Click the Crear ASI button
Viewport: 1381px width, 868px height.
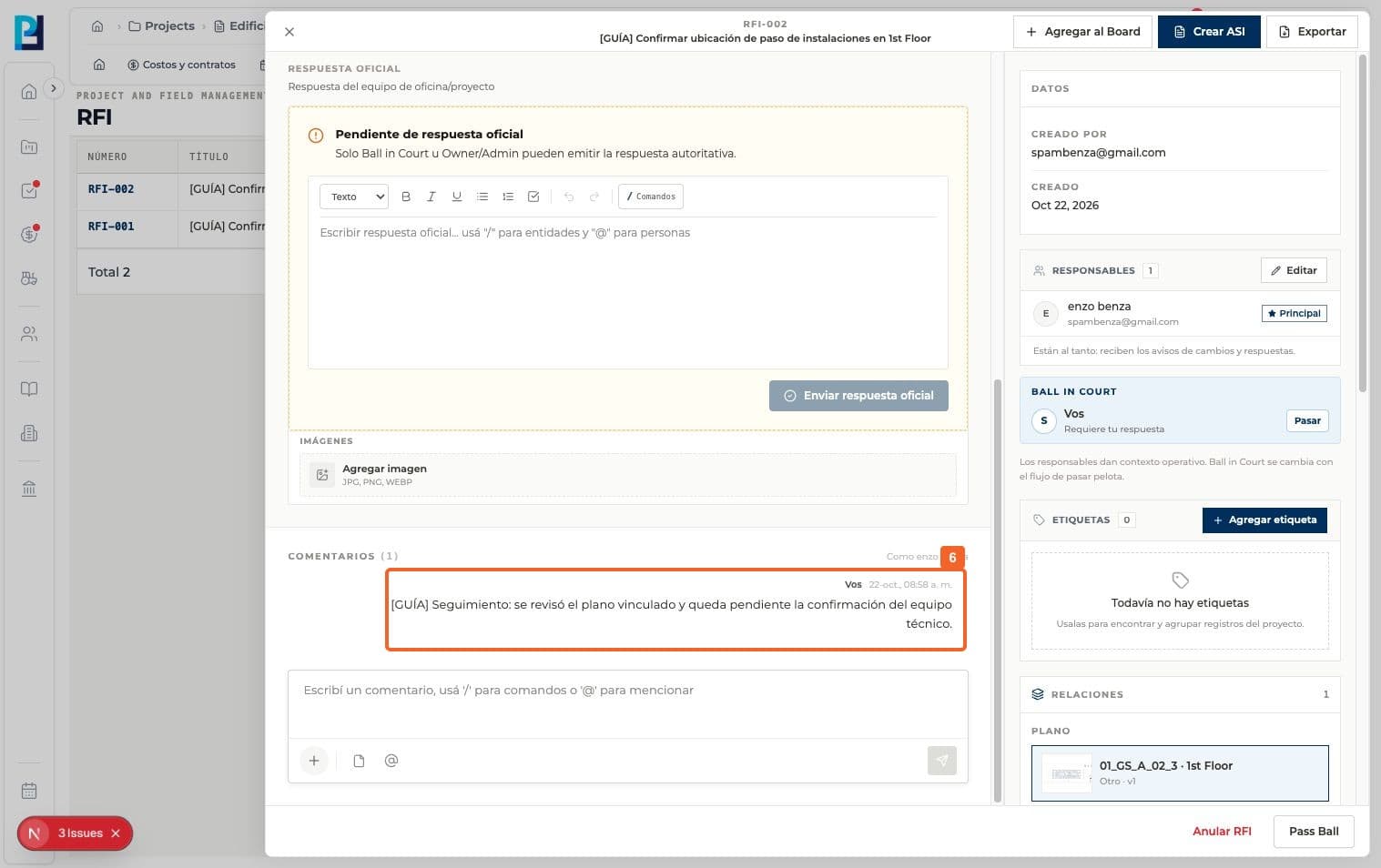(1209, 32)
